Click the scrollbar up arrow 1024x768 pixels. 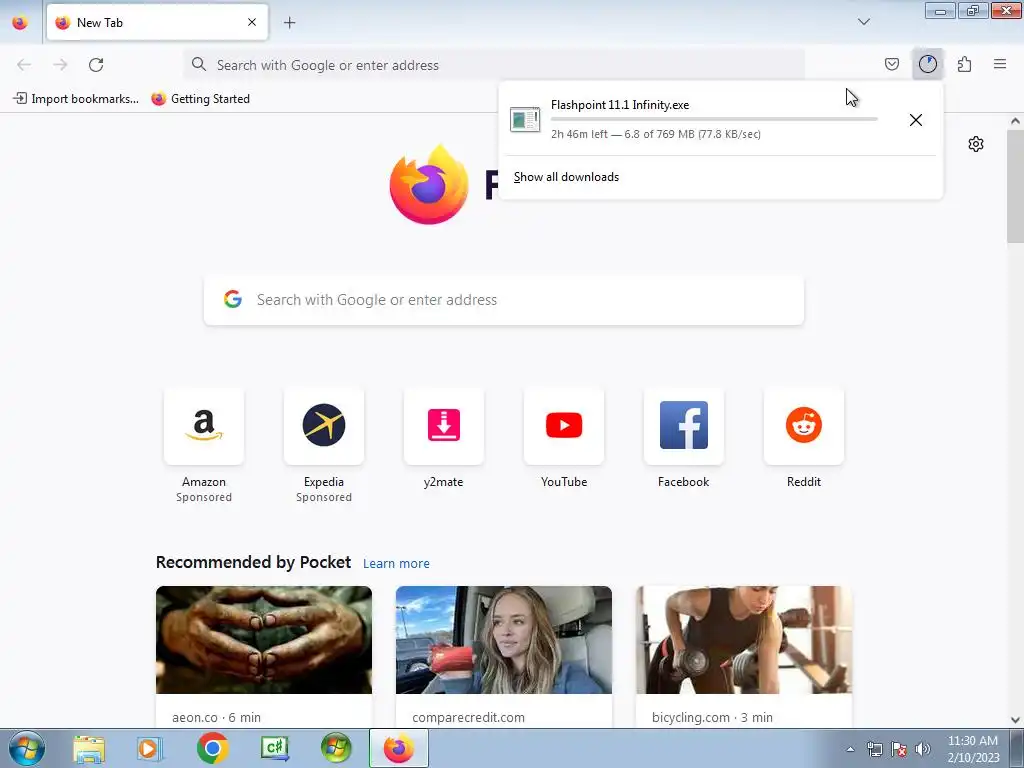click(1015, 121)
